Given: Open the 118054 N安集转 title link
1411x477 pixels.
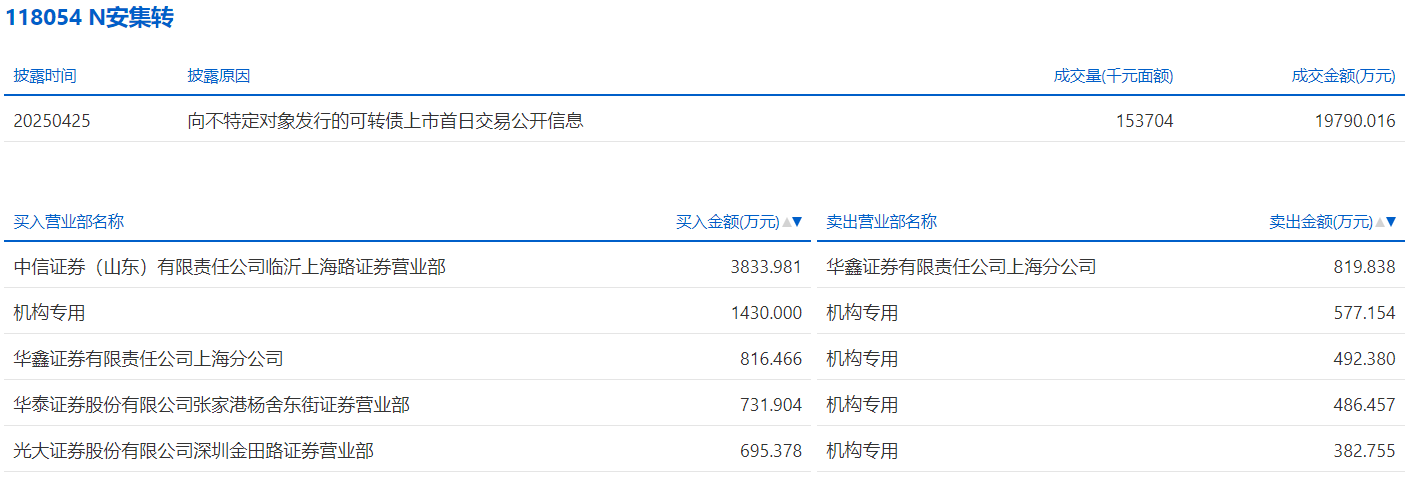Looking at the screenshot, I should [90, 18].
